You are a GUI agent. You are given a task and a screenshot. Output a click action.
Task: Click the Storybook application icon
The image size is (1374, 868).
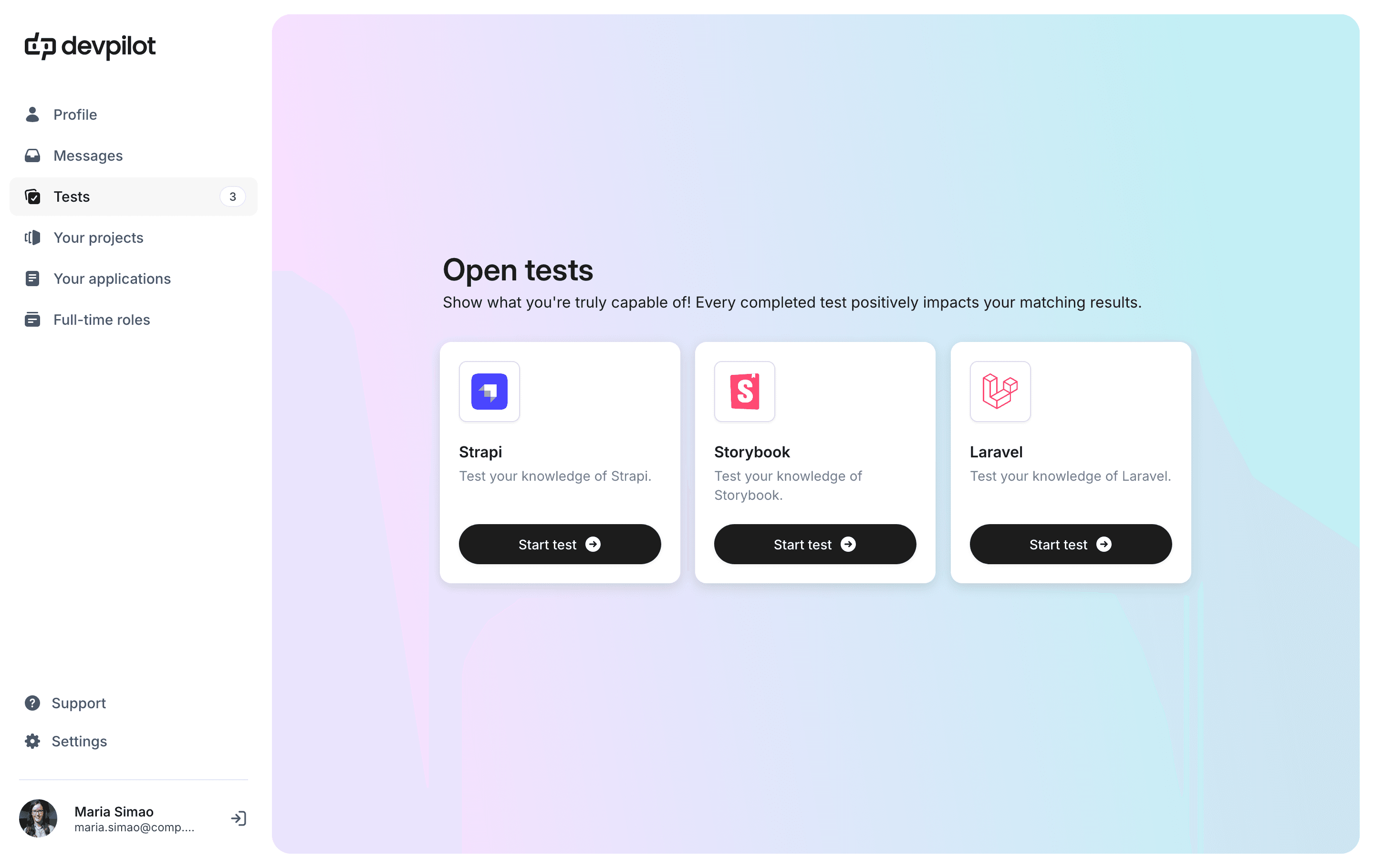745,391
